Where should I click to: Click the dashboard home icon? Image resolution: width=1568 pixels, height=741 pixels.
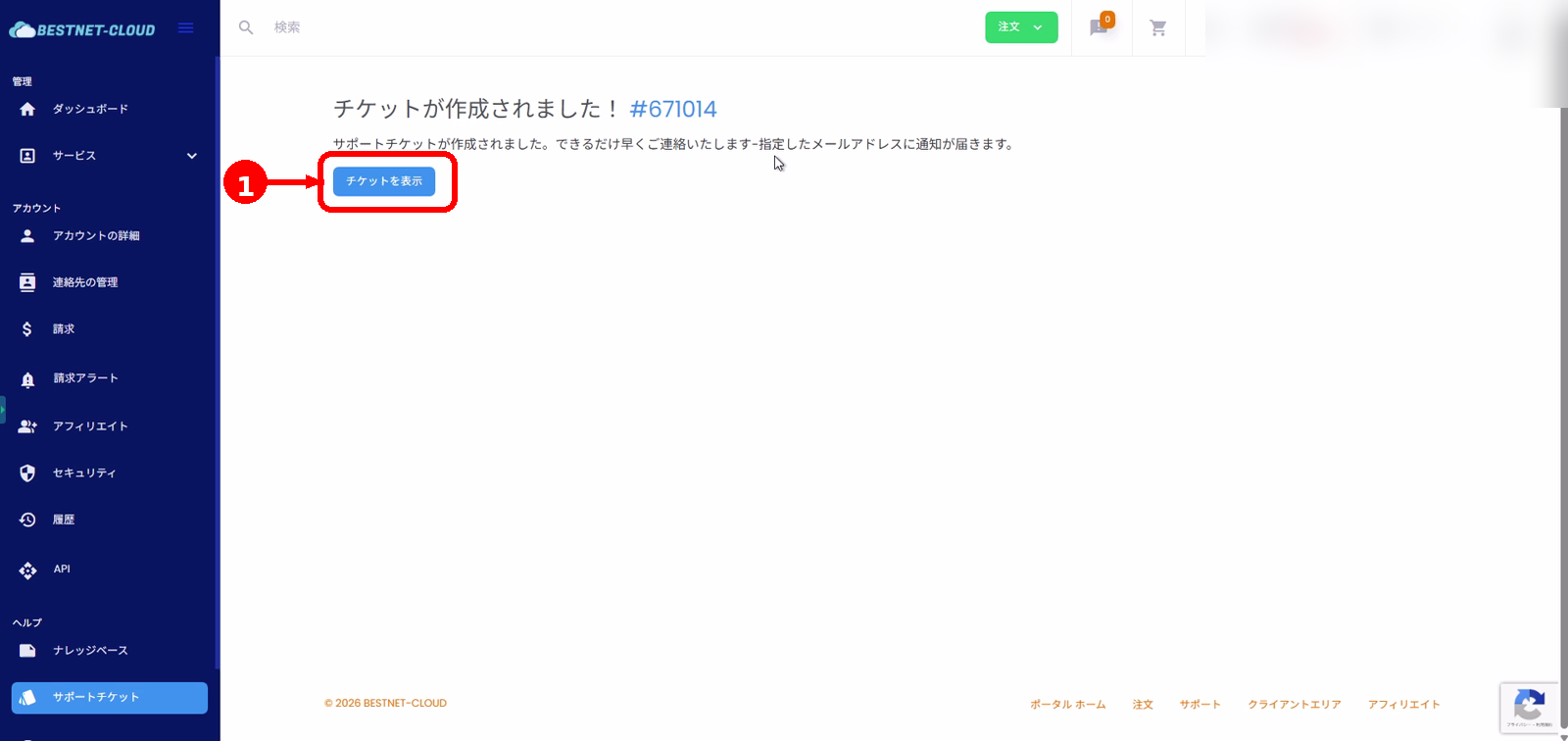[x=27, y=109]
